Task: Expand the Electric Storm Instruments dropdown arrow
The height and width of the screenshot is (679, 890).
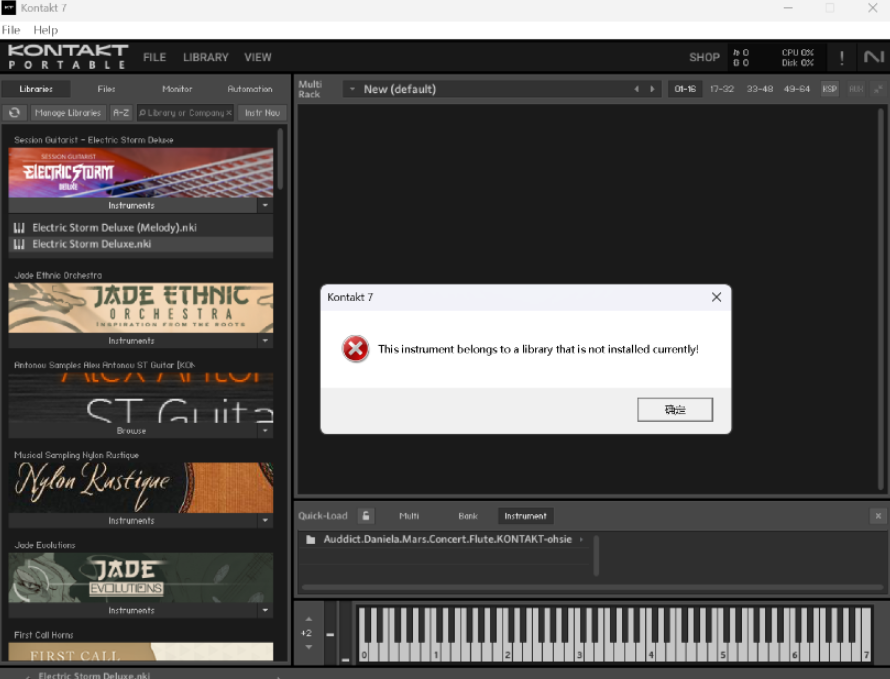Action: pyautogui.click(x=264, y=206)
